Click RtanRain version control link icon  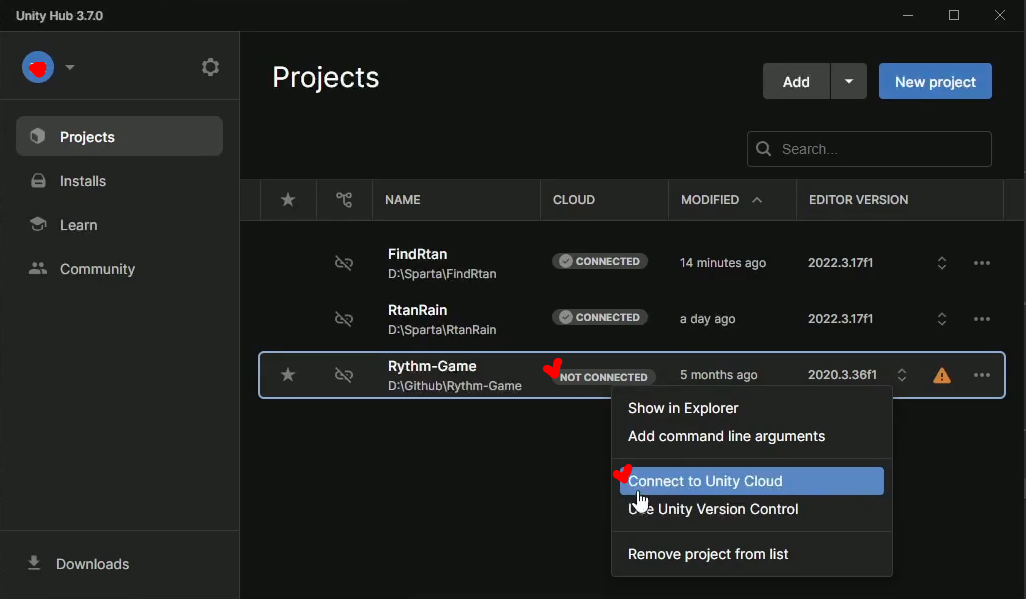[344, 319]
